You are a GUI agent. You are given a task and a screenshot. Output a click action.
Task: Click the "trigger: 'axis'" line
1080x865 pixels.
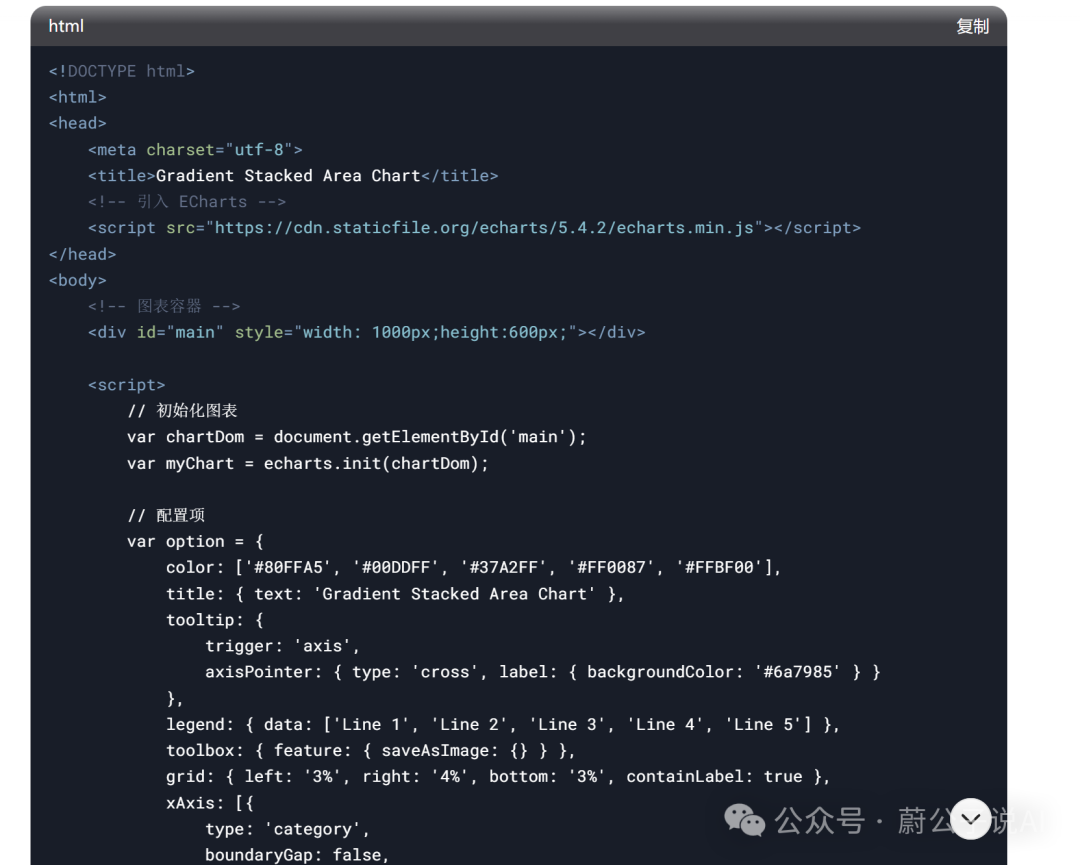pos(282,646)
